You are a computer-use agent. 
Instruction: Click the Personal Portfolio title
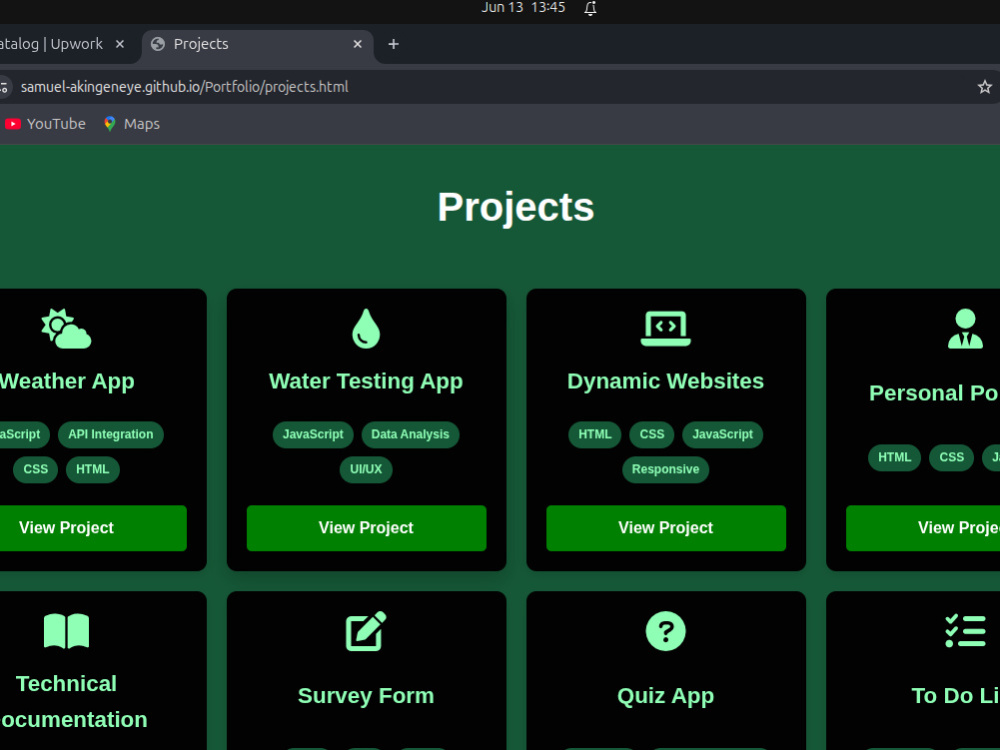tap(934, 393)
